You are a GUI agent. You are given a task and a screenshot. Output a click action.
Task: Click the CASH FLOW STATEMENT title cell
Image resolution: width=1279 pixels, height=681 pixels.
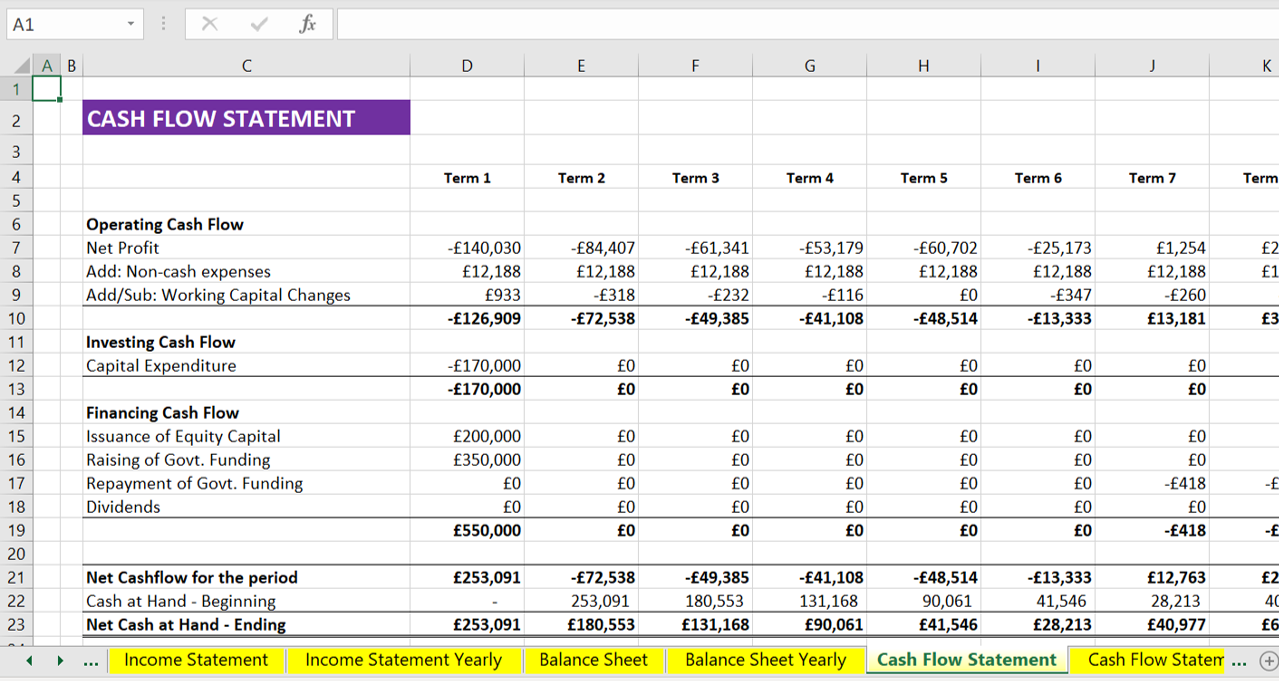point(246,118)
